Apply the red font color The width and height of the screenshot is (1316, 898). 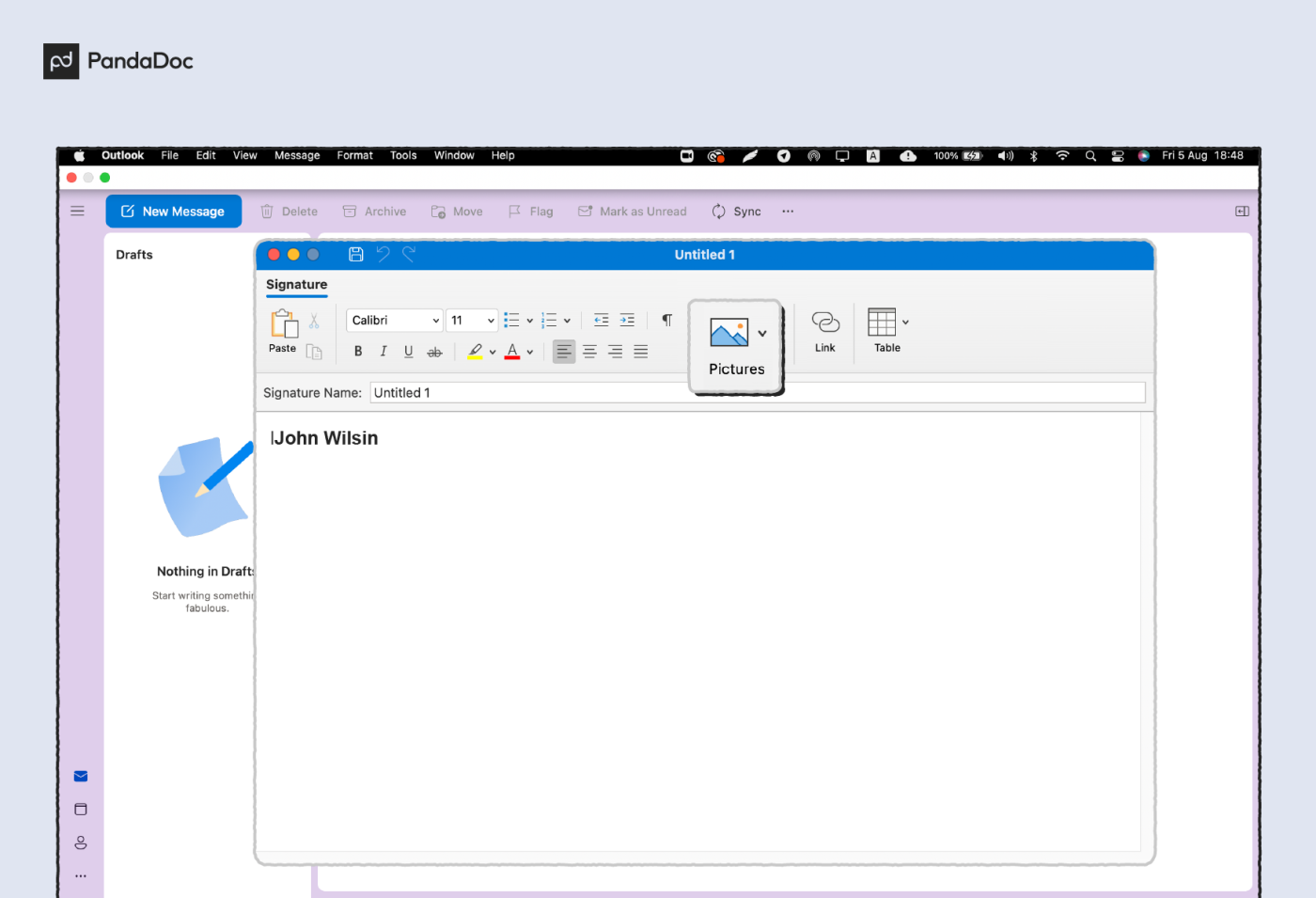point(512,352)
